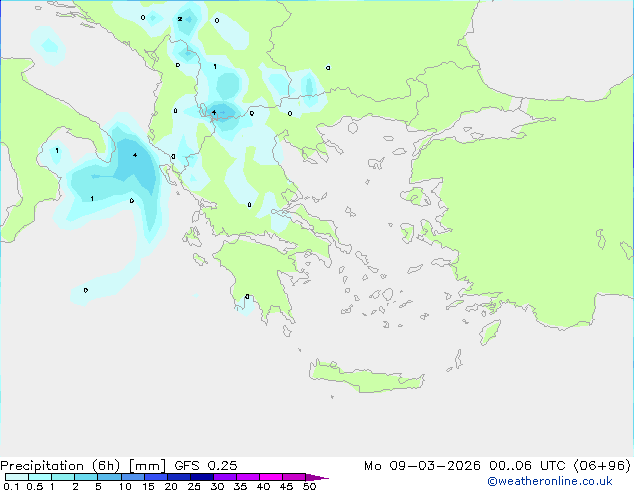634x490 pixels.
Task: Click the 'Mo 09-03-2026' date text
Action: point(422,466)
